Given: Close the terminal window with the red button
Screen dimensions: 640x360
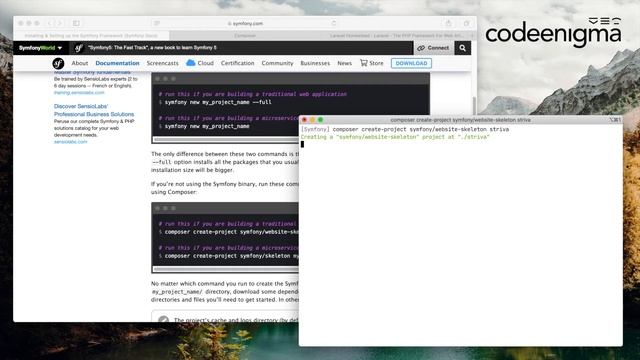Looking at the screenshot, I should [x=304, y=120].
